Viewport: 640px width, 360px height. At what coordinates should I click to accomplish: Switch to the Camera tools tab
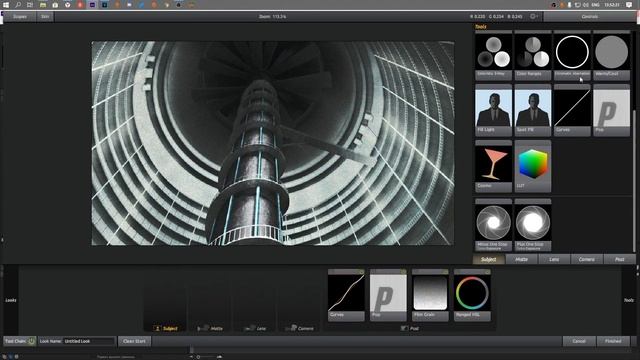point(587,259)
